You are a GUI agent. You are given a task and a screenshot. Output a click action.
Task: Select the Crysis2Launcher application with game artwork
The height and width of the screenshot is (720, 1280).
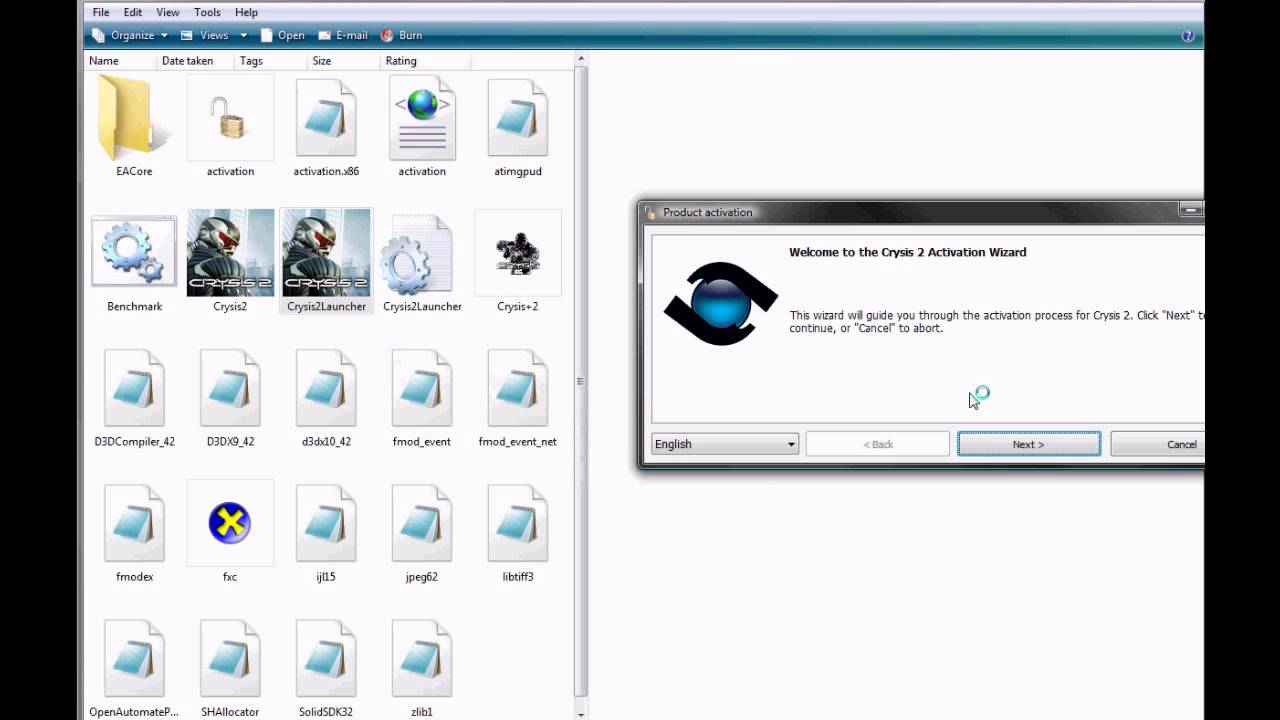pos(326,261)
